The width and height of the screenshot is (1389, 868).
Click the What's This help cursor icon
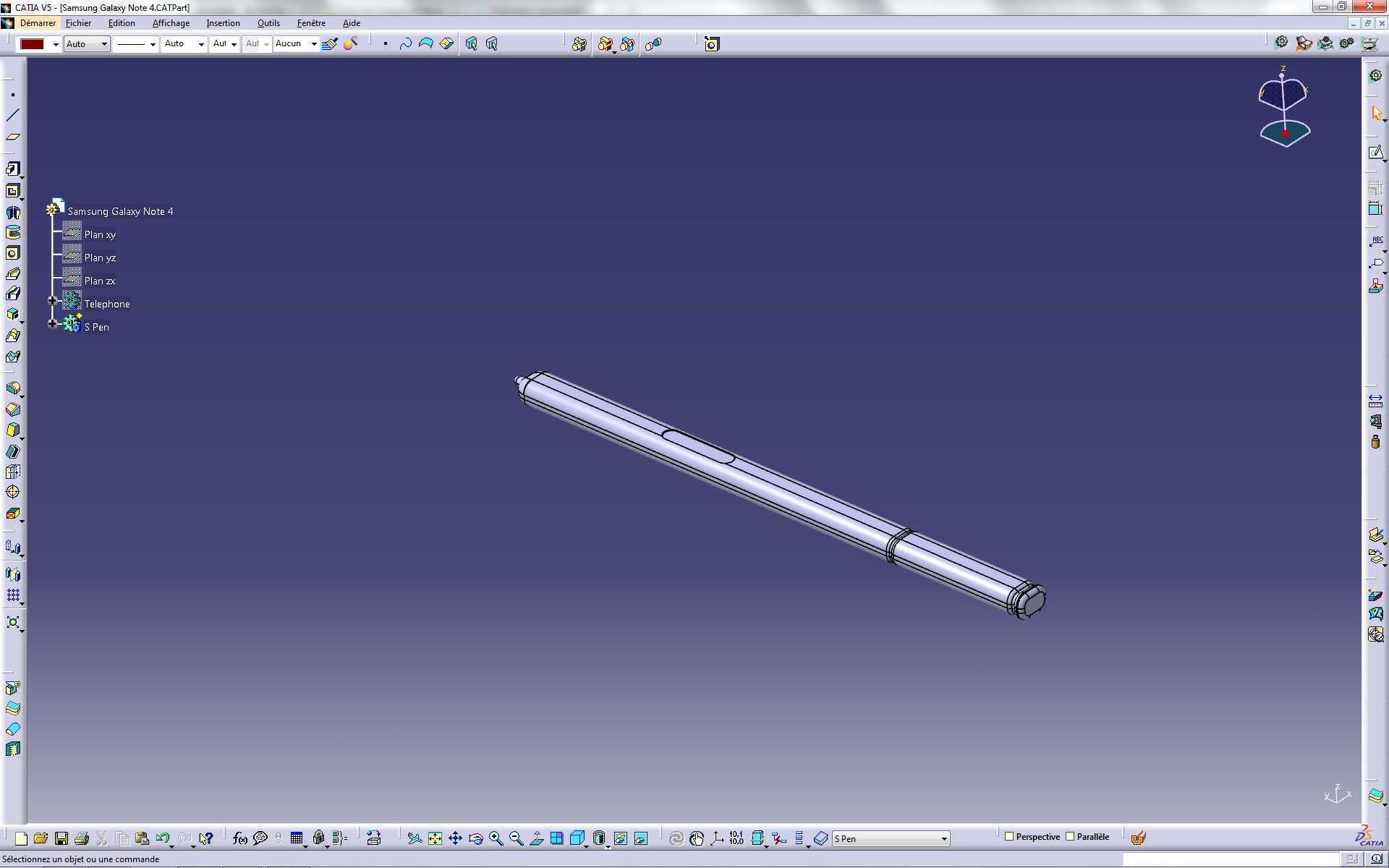coord(206,838)
